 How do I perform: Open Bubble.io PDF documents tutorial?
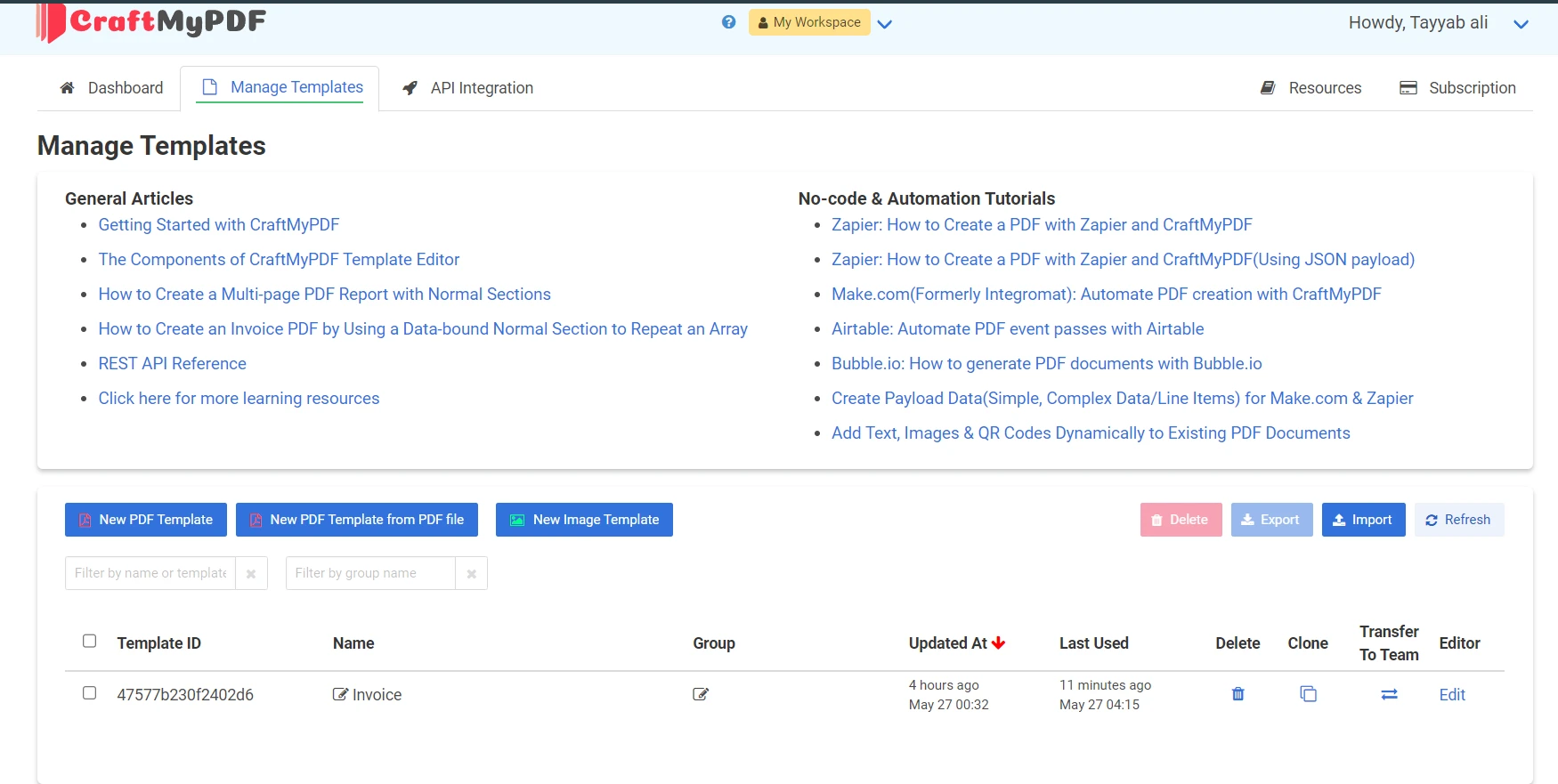coord(1047,364)
